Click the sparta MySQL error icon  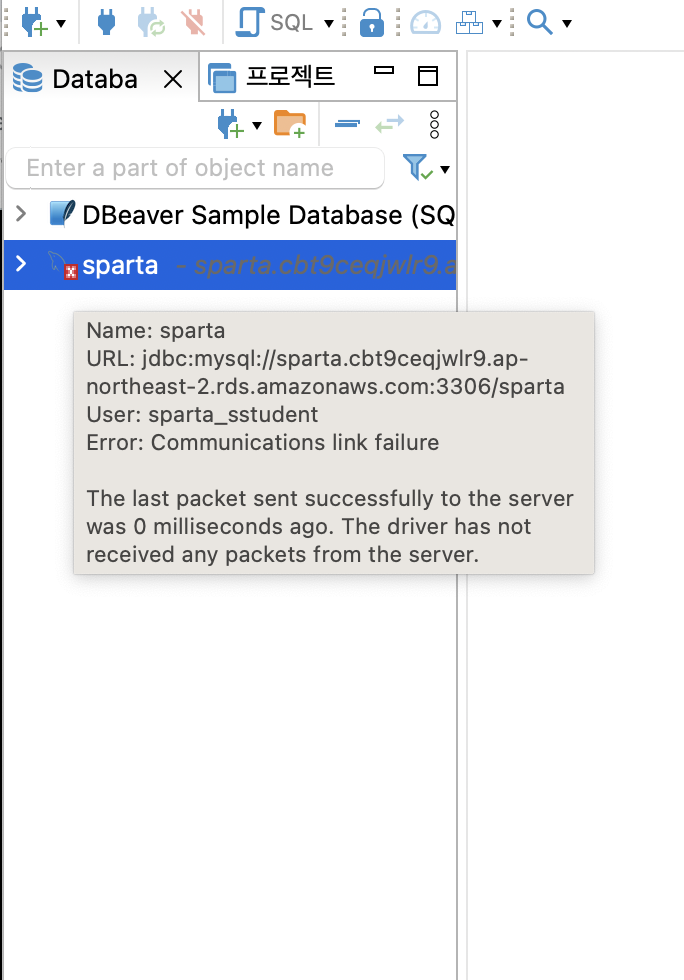(x=63, y=265)
